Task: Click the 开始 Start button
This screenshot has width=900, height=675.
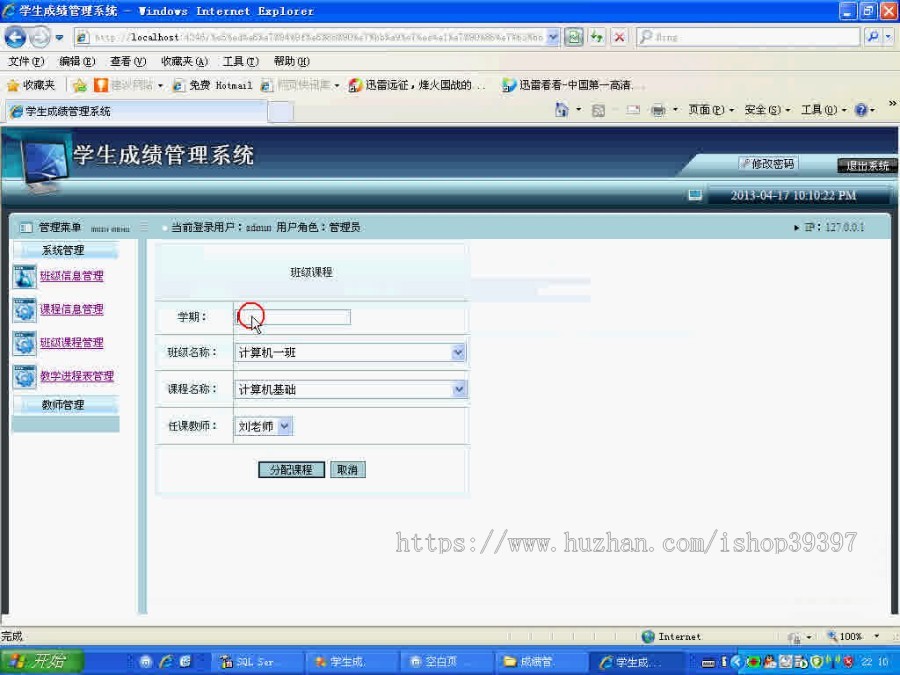Action: point(41,662)
